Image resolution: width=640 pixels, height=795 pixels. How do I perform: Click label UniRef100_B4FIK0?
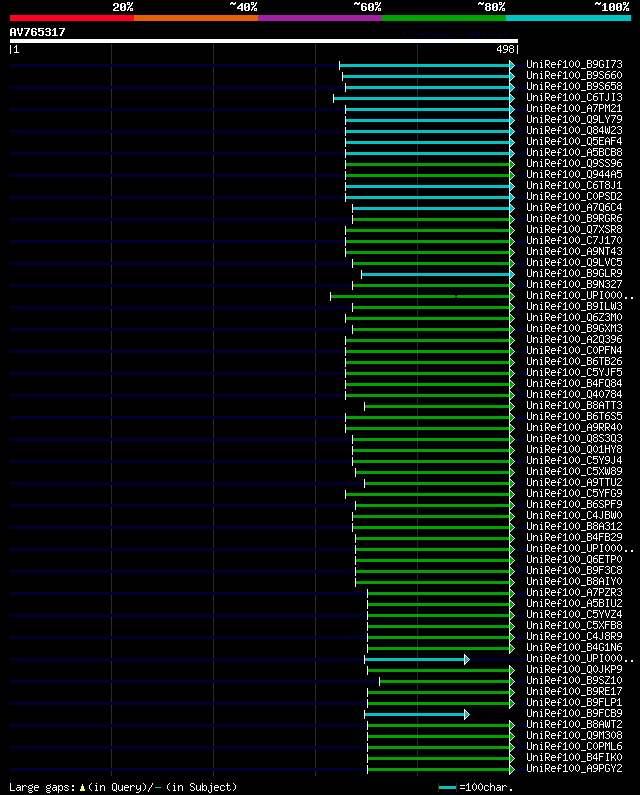coord(574,757)
